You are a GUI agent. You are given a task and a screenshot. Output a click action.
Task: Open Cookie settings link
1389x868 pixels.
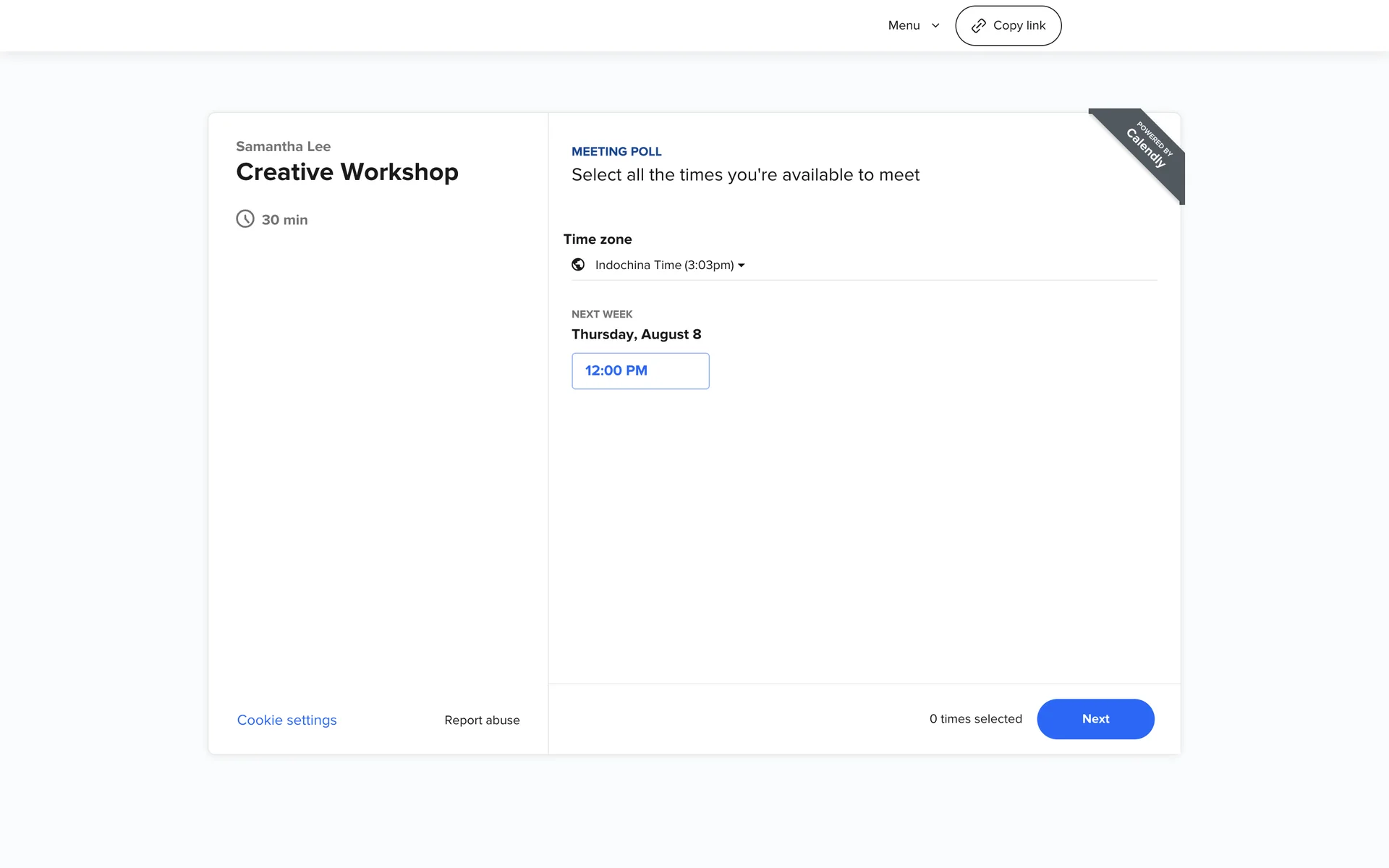(x=286, y=720)
